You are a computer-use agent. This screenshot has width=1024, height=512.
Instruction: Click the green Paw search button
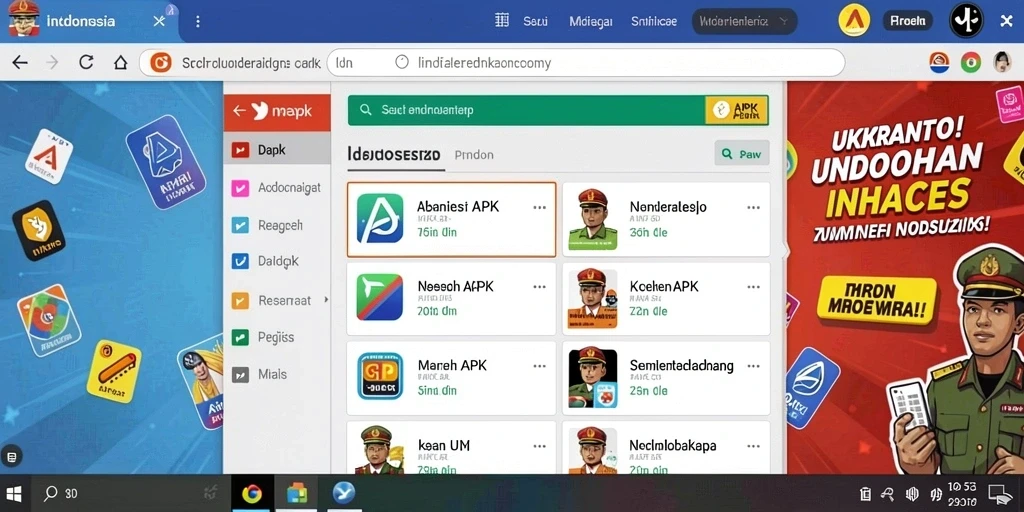click(742, 154)
